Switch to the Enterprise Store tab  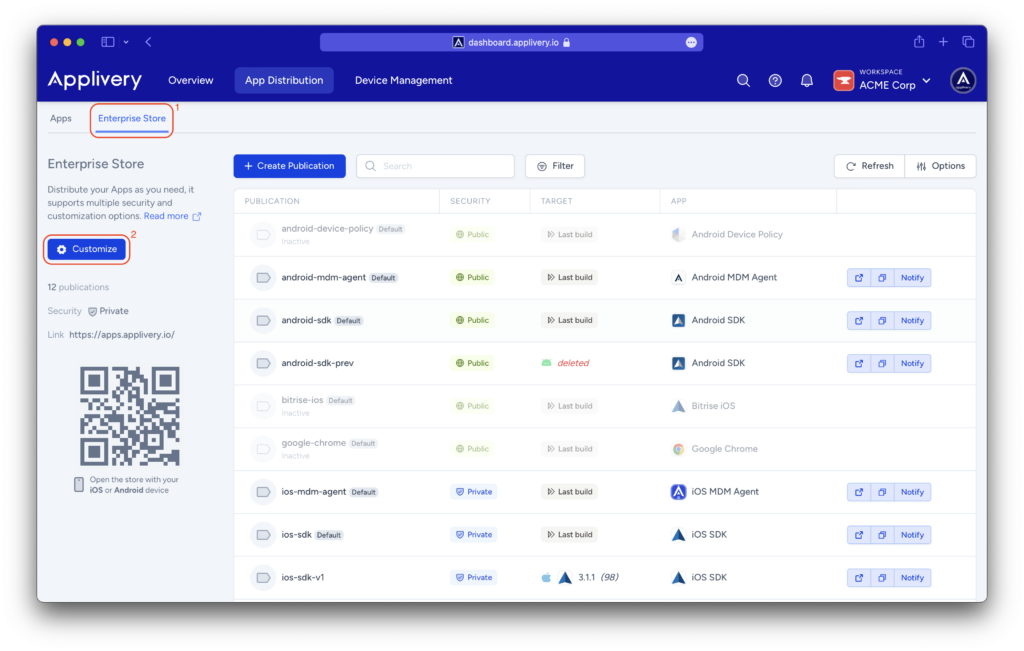(x=132, y=118)
